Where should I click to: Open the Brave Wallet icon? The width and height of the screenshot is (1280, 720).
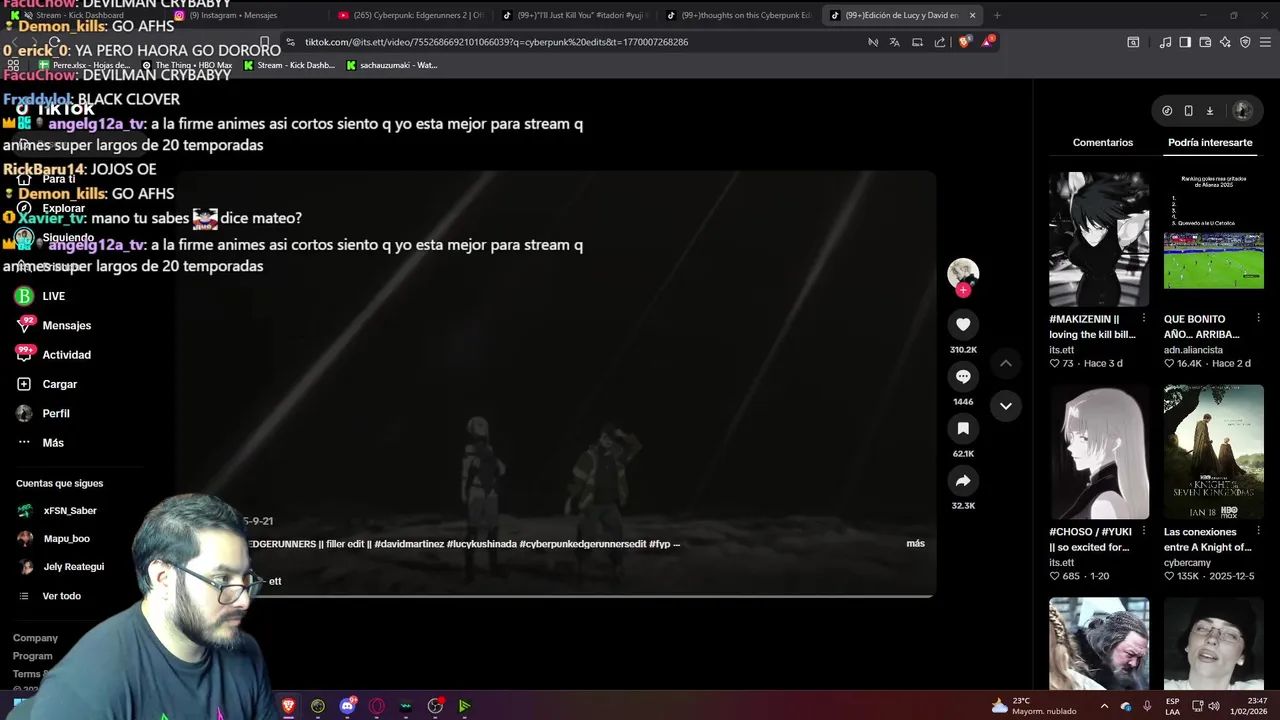click(x=1205, y=42)
